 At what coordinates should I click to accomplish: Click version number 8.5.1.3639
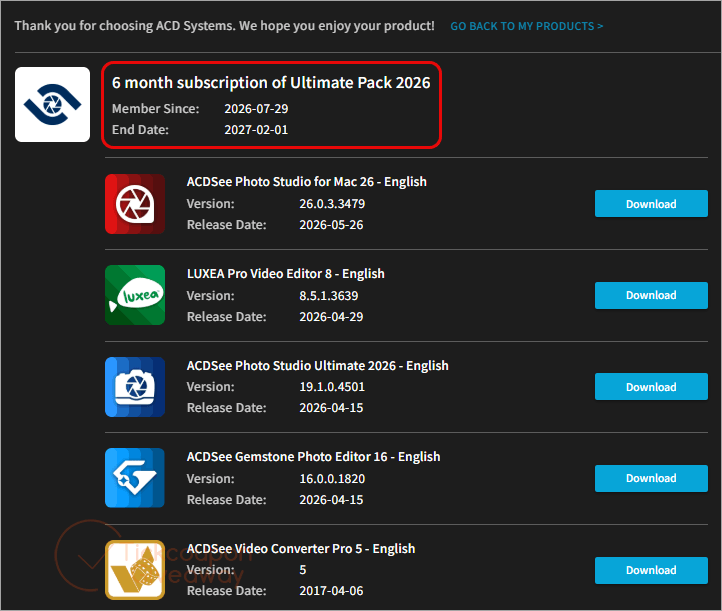(x=329, y=296)
